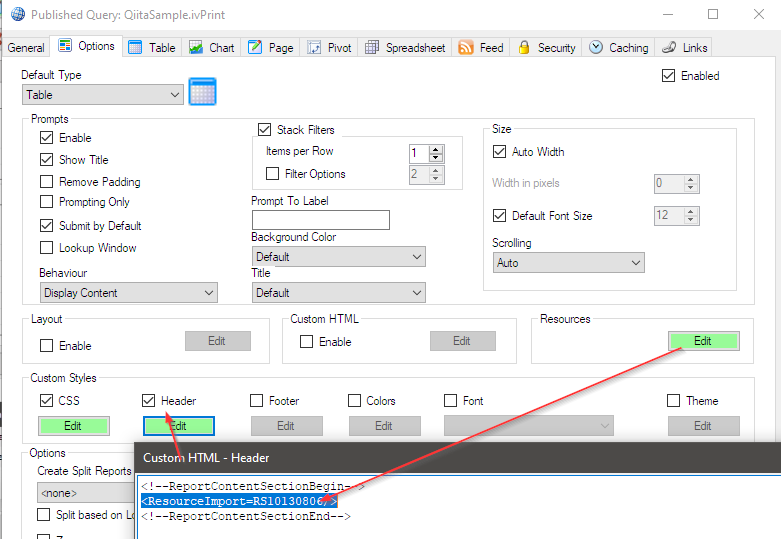Click the Options tab icon
This screenshot has height=539, width=781.
pos(65,46)
